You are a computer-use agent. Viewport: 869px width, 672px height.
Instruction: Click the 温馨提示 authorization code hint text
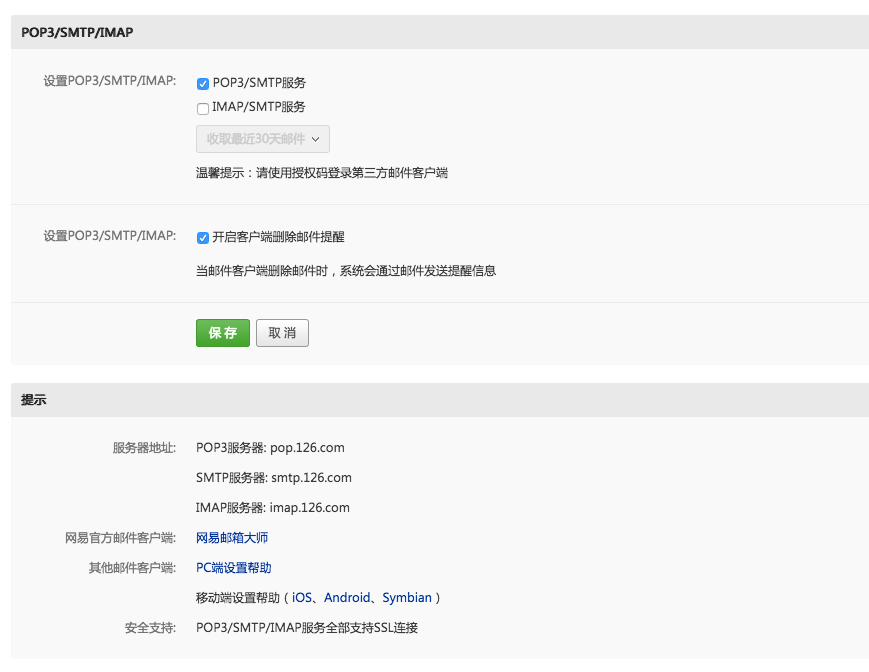tap(322, 173)
